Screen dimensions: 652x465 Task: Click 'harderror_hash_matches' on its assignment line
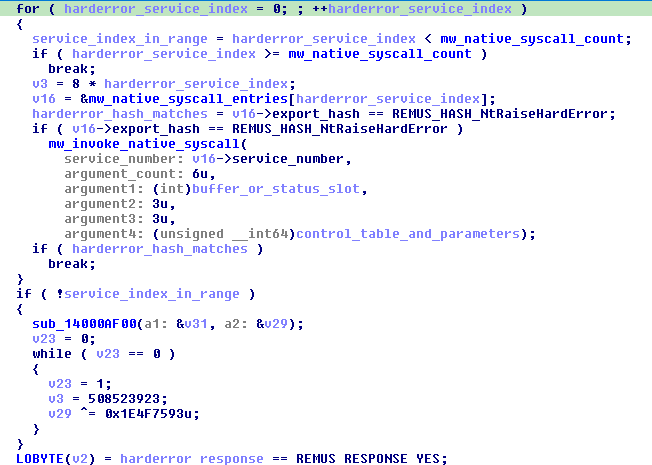(x=120, y=114)
